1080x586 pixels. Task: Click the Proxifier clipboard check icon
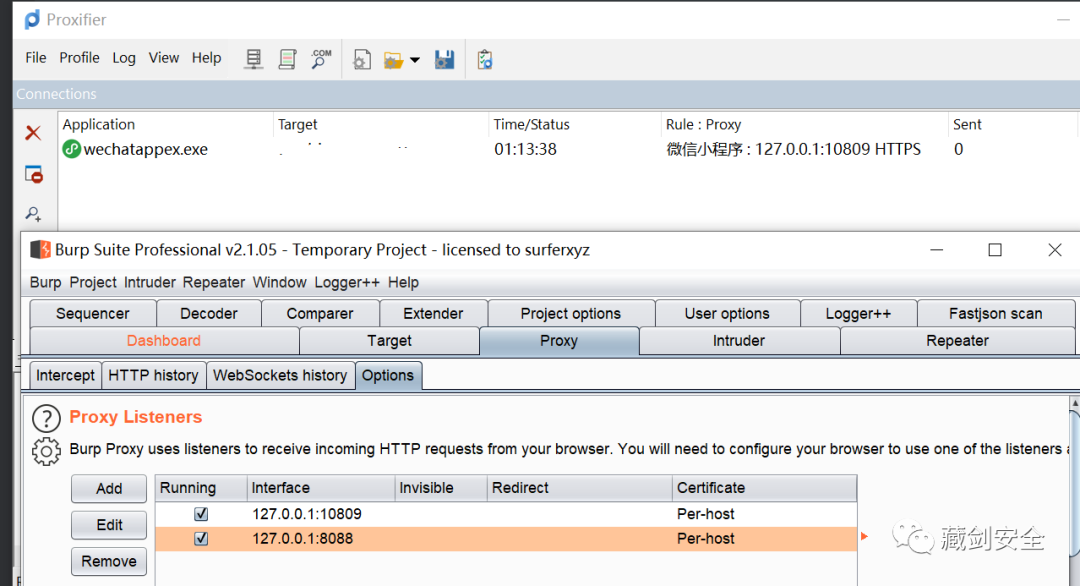tap(485, 60)
